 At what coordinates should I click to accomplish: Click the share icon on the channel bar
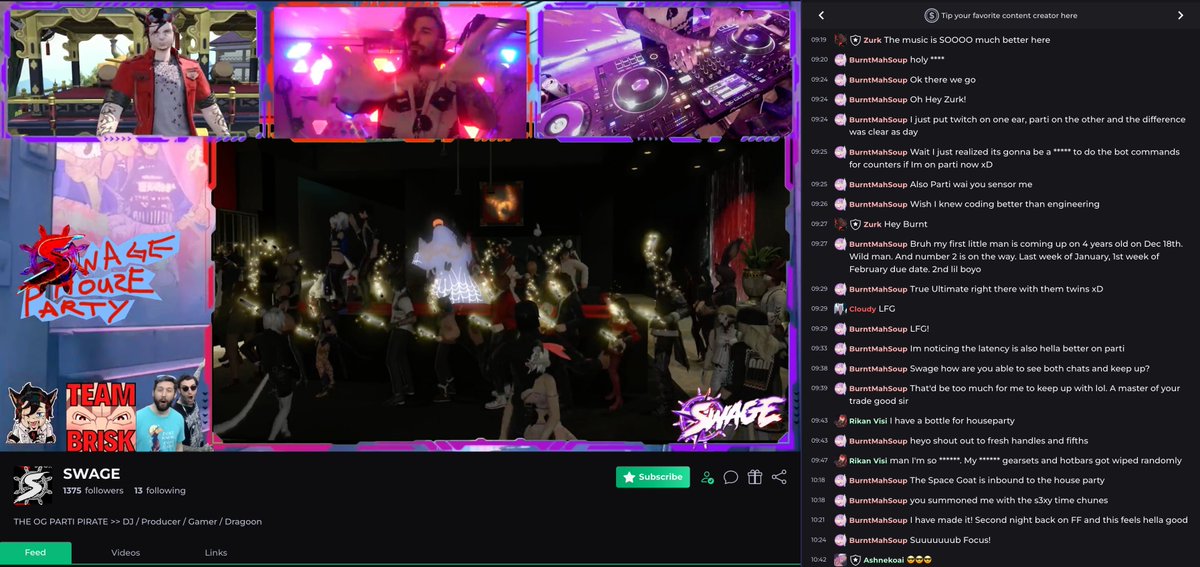779,477
